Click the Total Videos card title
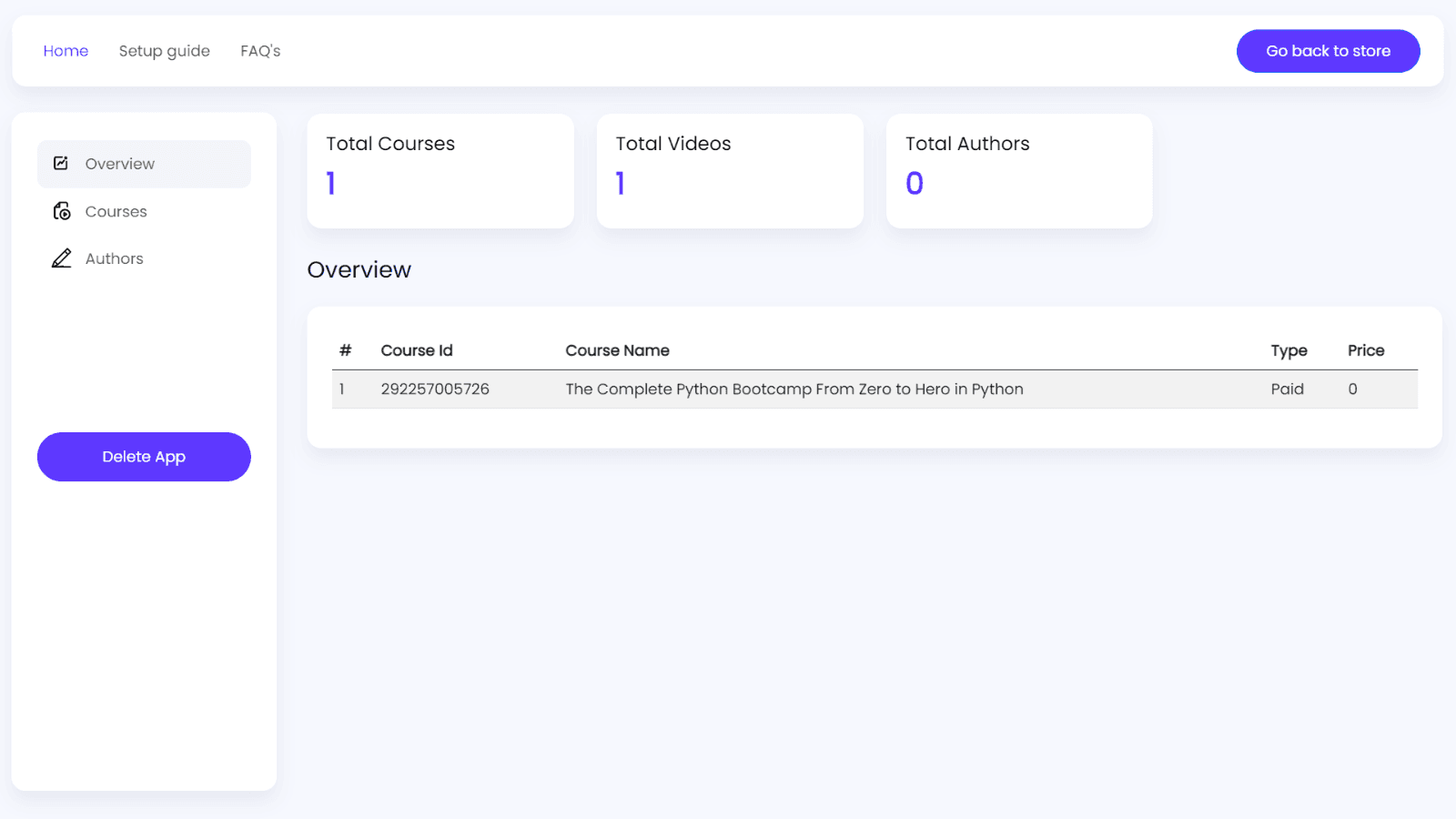The width and height of the screenshot is (1456, 819). click(x=672, y=144)
